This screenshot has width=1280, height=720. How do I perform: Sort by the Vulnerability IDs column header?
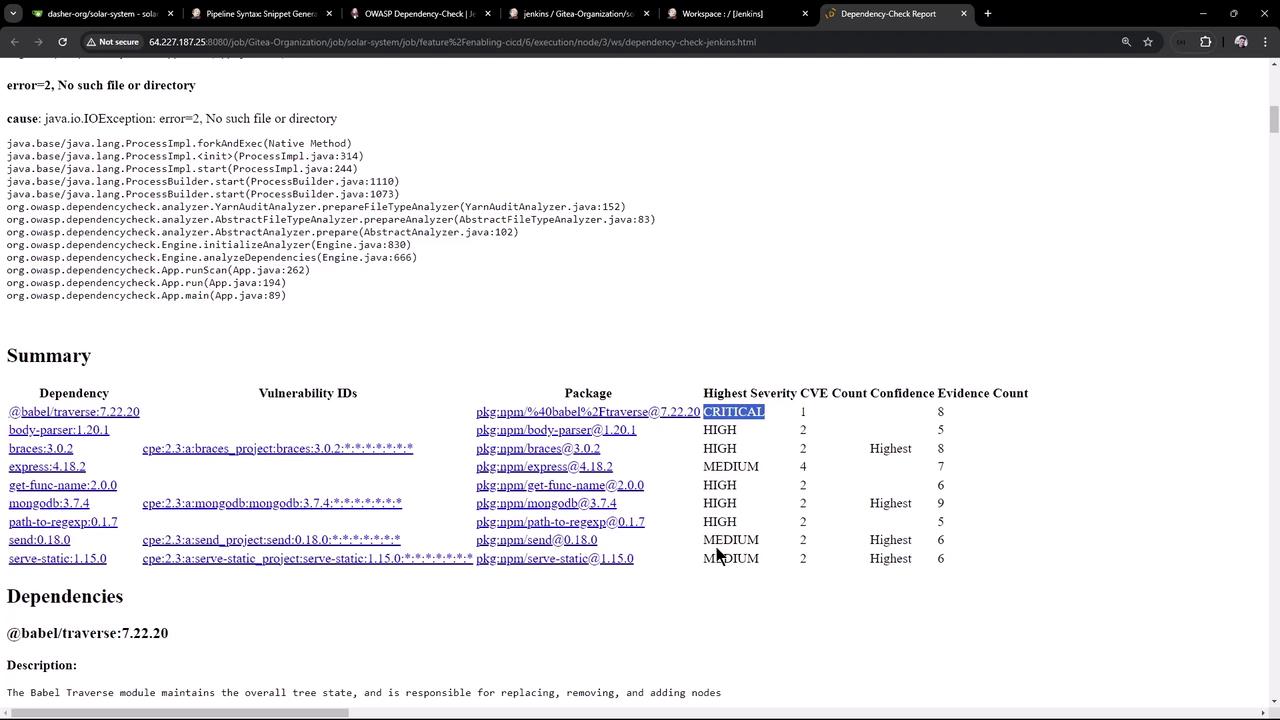[x=308, y=393]
